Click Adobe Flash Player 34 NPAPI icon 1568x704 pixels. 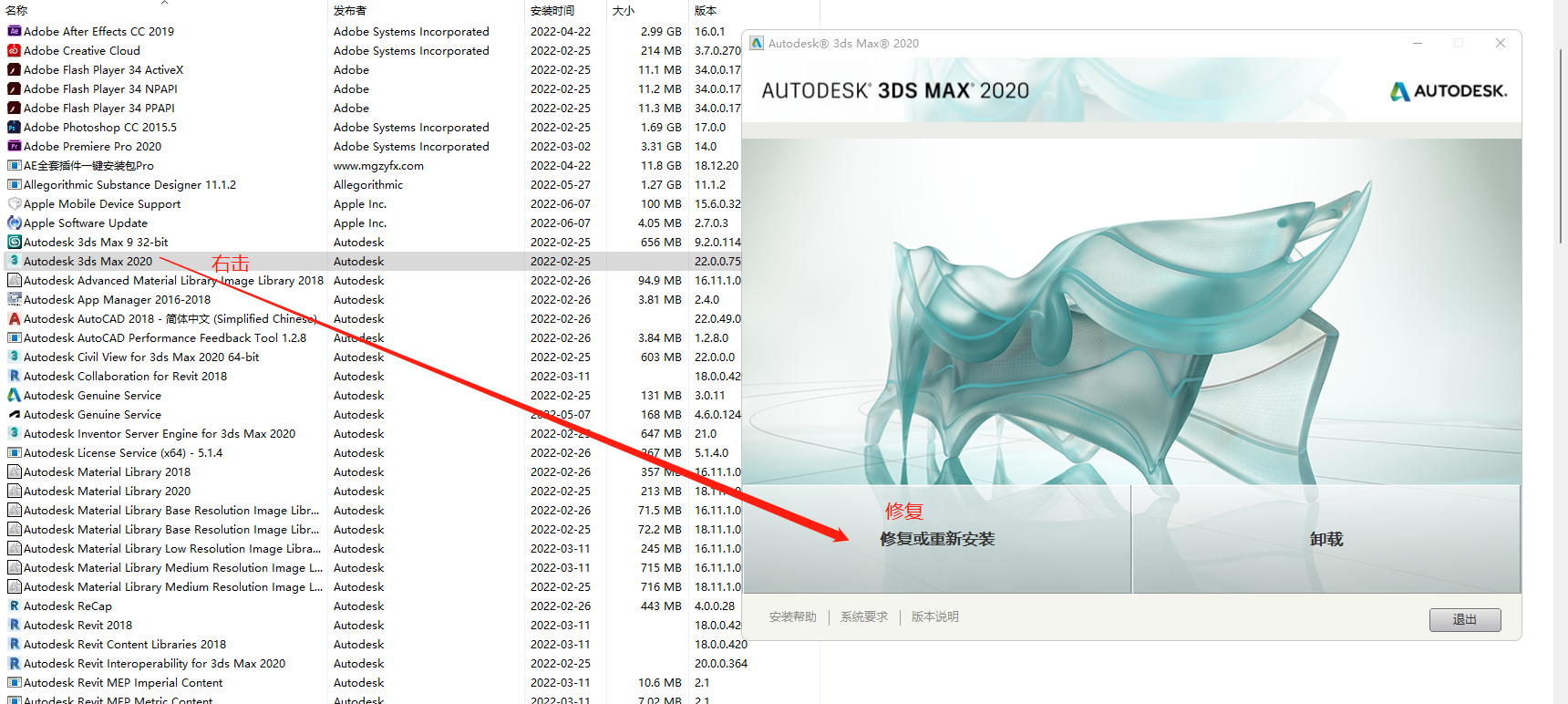pos(15,88)
